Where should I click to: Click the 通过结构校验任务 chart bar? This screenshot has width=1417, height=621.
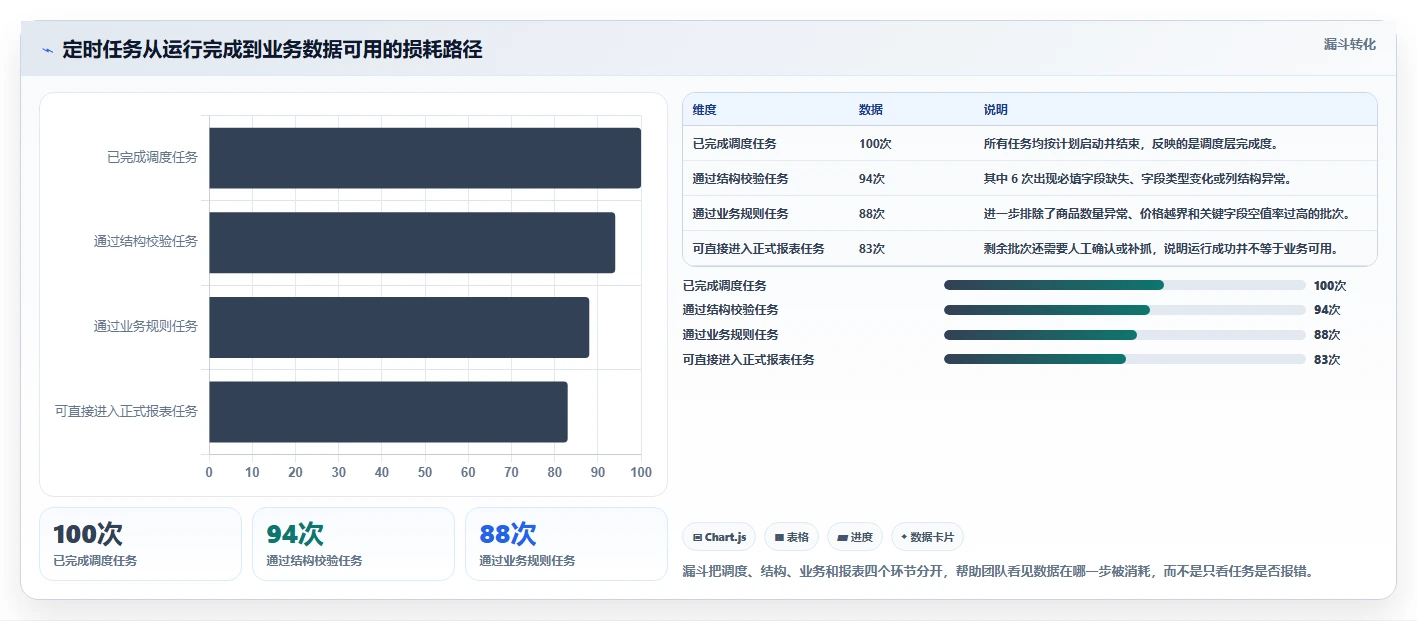point(412,242)
